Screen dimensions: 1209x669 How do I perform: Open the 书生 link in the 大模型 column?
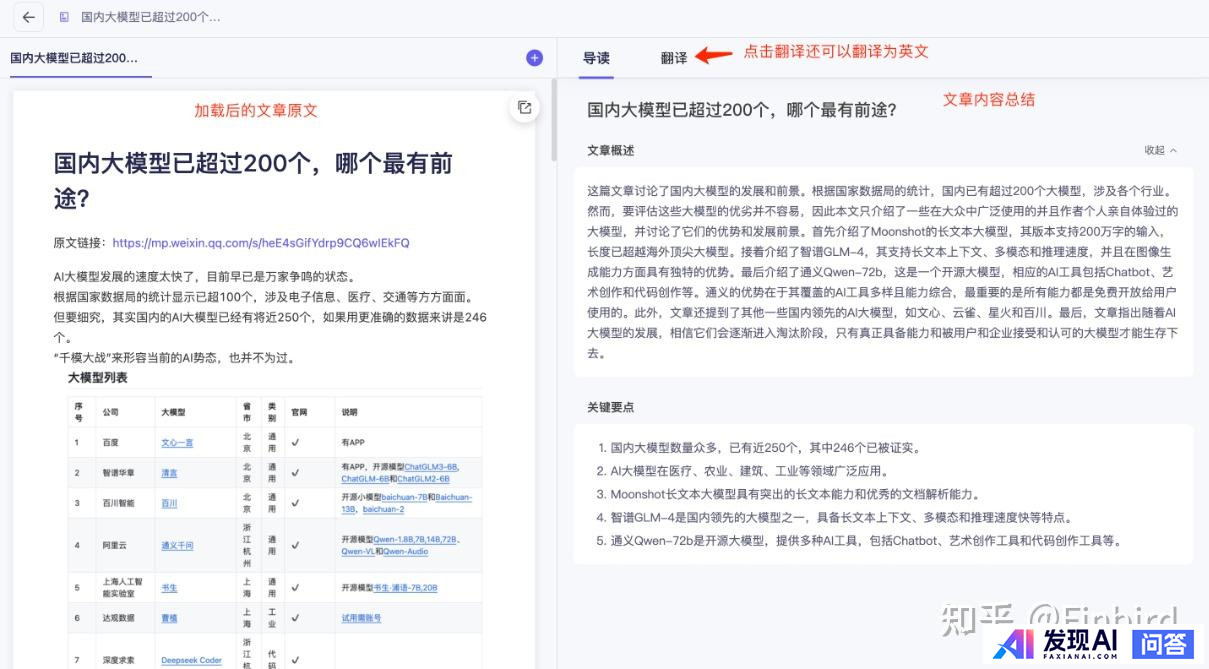169,588
